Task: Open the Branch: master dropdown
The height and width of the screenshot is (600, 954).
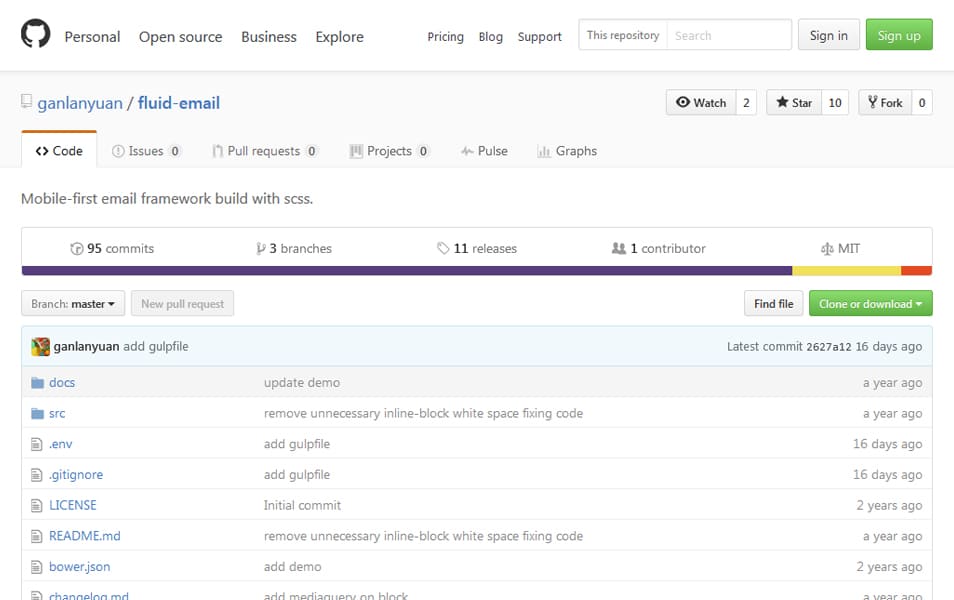Action: [x=72, y=303]
